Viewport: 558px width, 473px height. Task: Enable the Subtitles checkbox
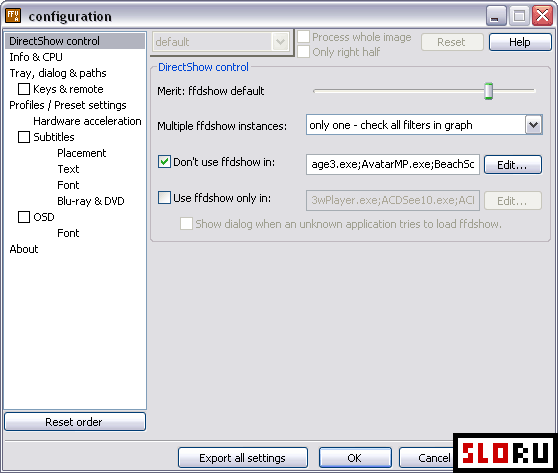point(24,137)
